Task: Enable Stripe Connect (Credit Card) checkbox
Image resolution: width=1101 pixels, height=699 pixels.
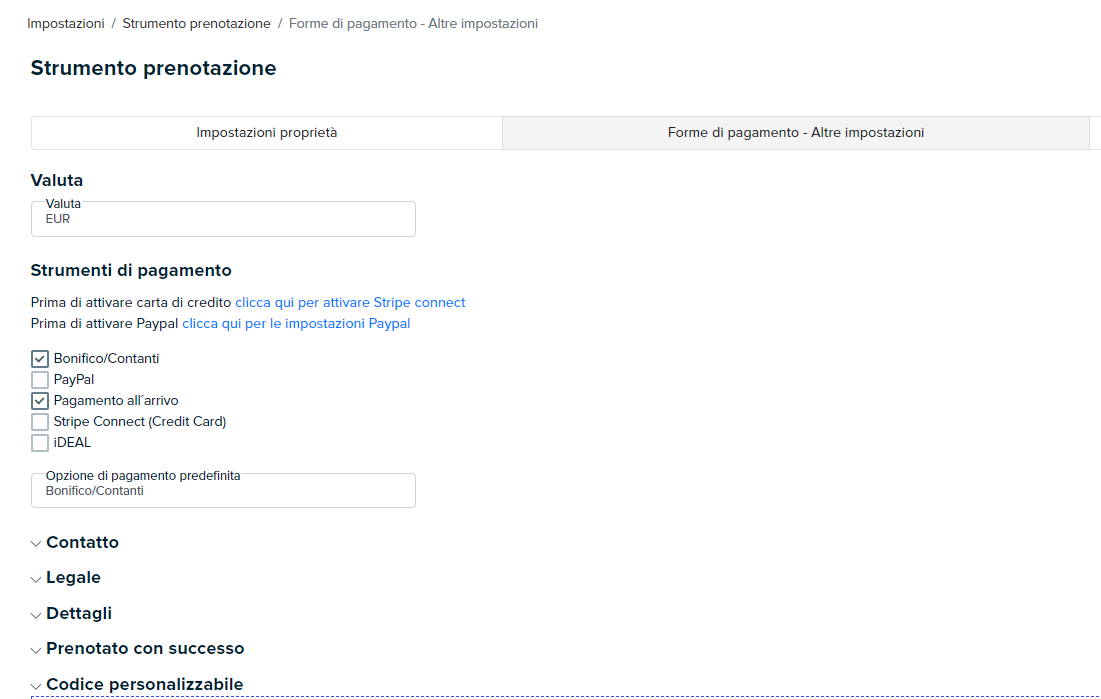Action: (40, 422)
